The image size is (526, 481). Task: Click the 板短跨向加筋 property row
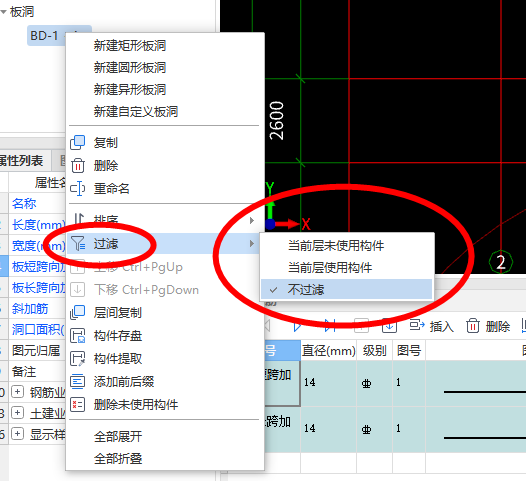[33, 267]
